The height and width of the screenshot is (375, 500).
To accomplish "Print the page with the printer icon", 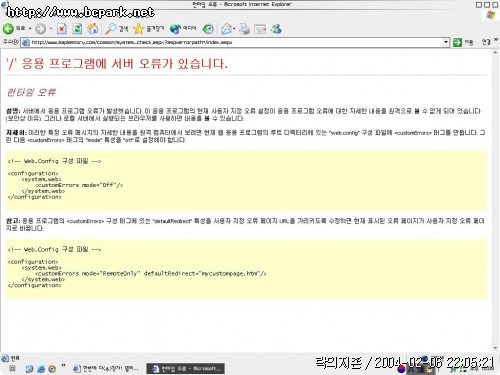I will click(245, 29).
